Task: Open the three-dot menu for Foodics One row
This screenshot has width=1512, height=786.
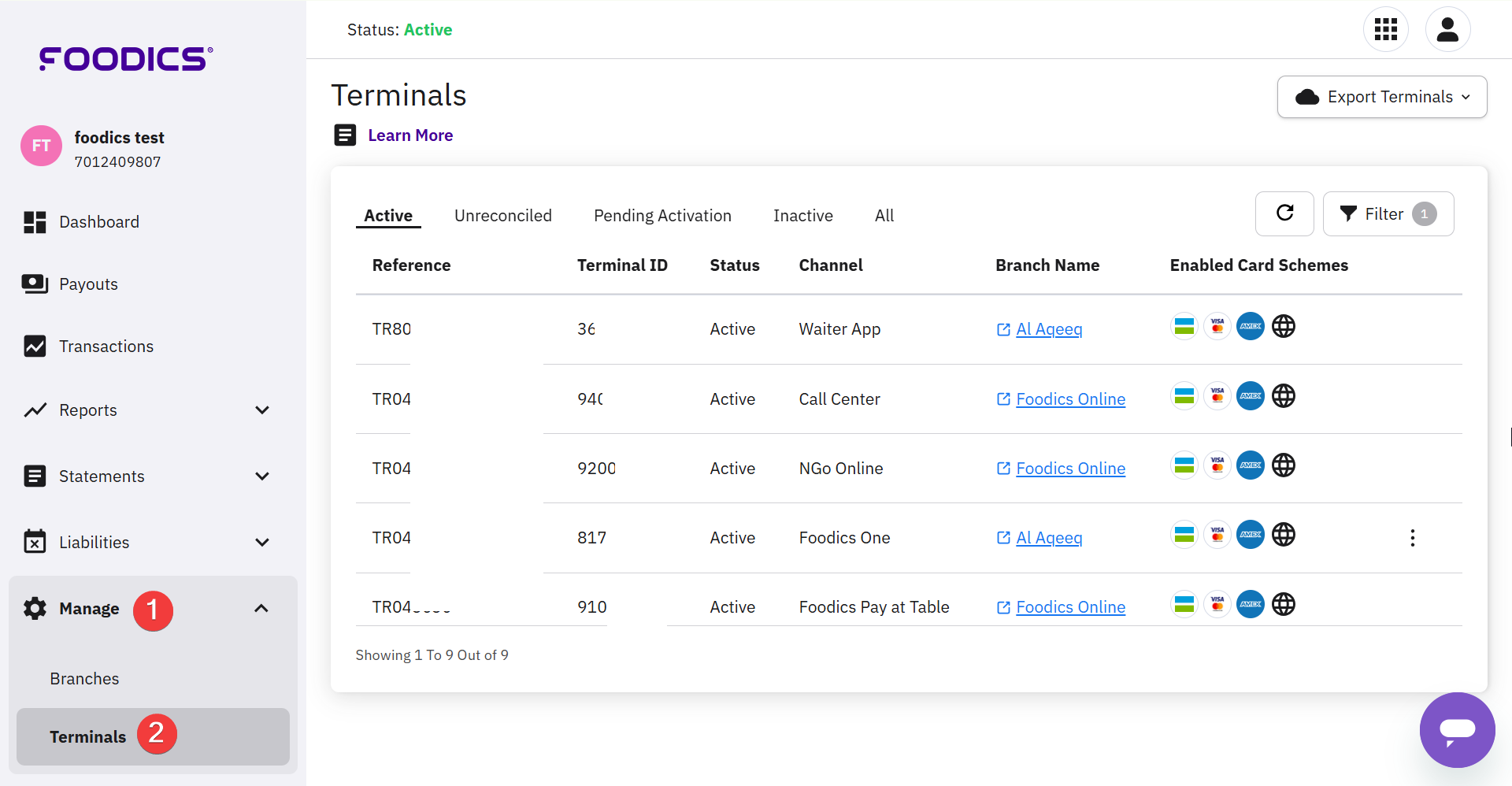Action: (x=1412, y=538)
